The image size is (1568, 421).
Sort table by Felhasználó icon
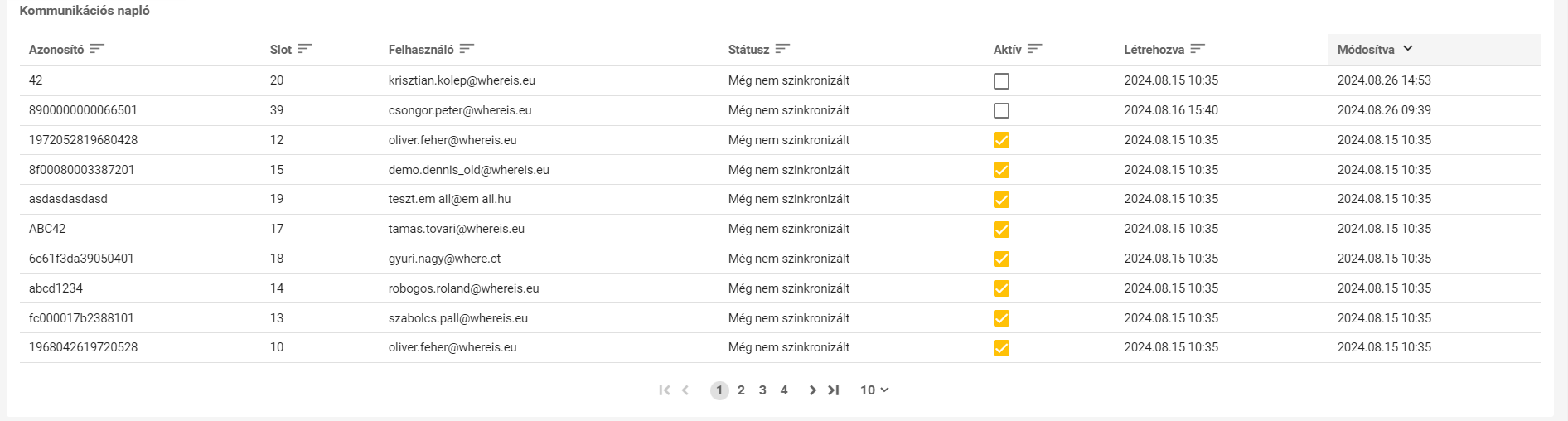(467, 49)
